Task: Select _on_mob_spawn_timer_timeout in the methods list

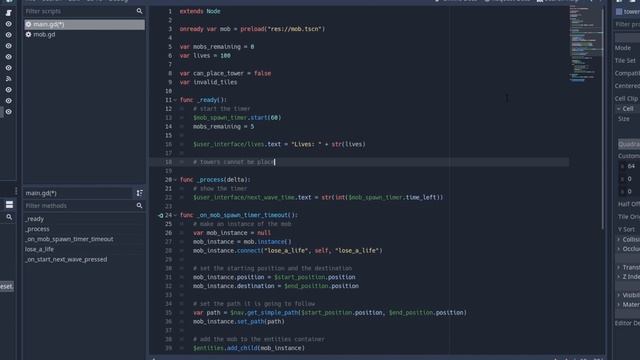Action: pos(69,239)
